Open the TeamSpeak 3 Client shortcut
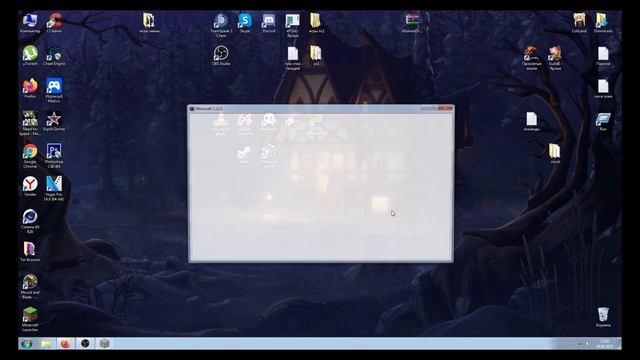640x360 pixels. pos(221,25)
